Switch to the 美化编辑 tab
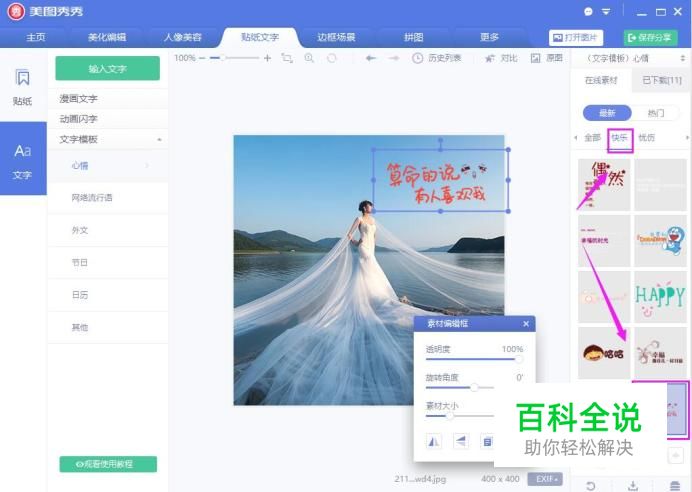Image resolution: width=692 pixels, height=492 pixels. (107, 37)
